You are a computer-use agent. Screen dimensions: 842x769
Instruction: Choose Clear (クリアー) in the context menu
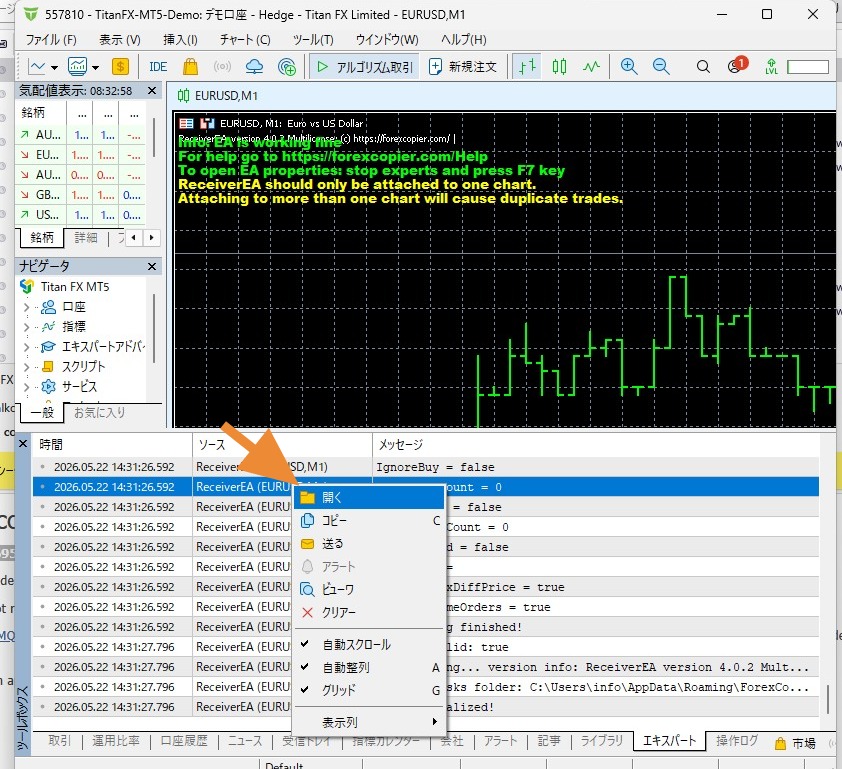coord(369,612)
